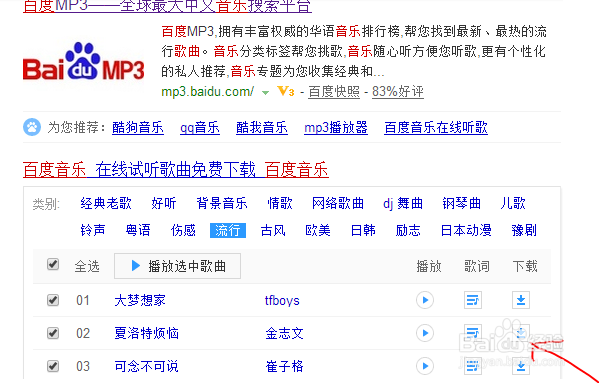
Task: Open artist 崔子格
Action: click(x=284, y=366)
